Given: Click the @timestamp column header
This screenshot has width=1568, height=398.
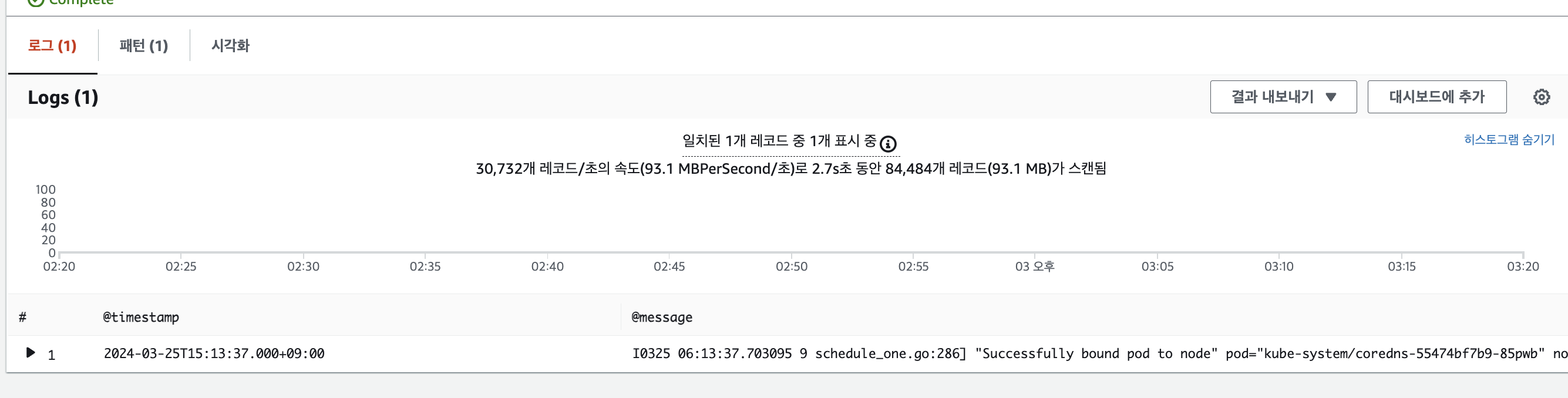Looking at the screenshot, I should [x=140, y=317].
